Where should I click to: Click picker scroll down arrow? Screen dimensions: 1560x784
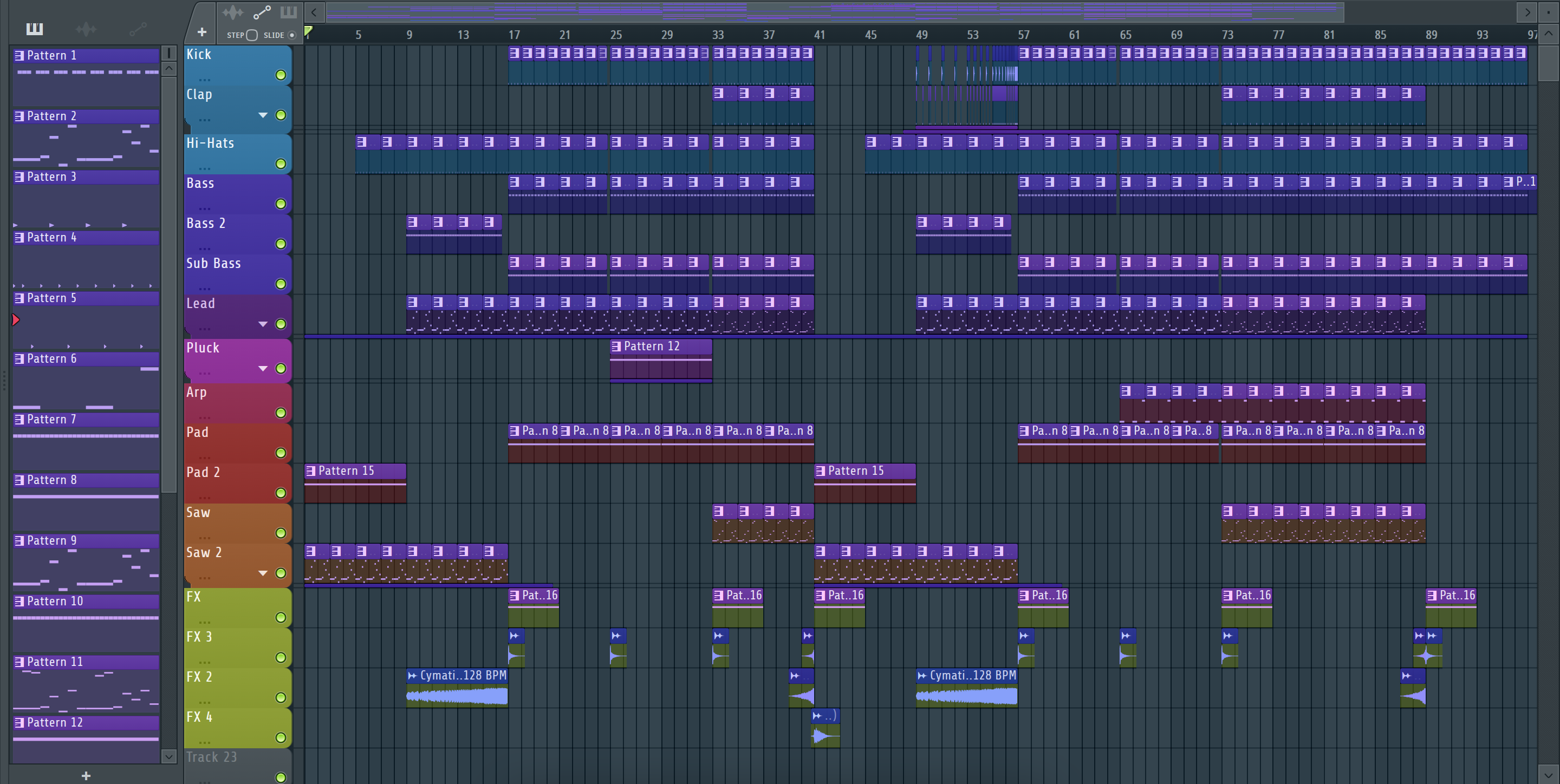[x=169, y=756]
